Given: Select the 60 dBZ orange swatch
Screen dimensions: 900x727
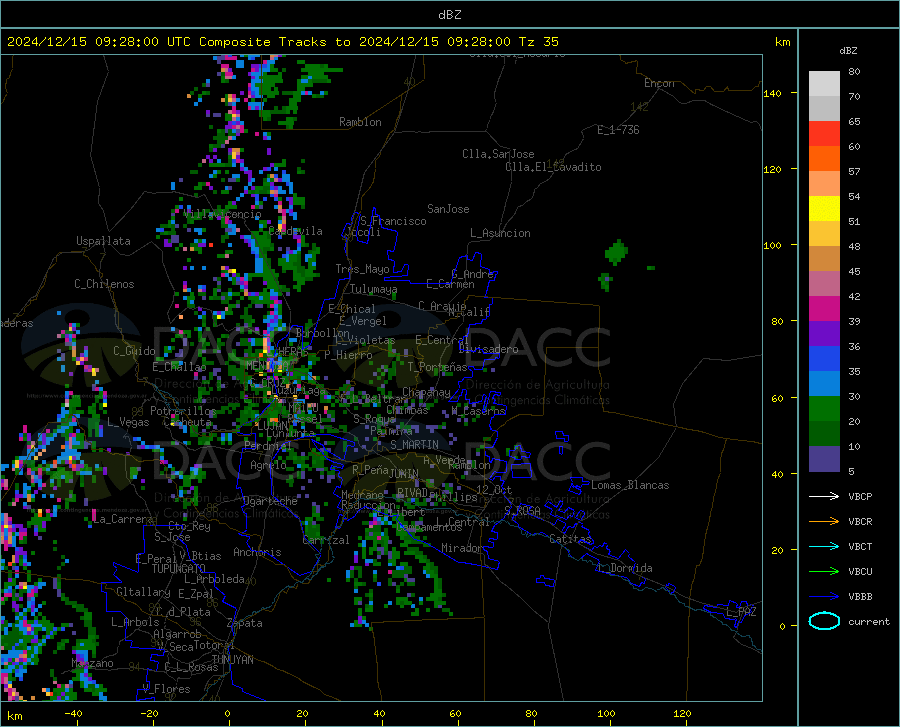Looking at the screenshot, I should [824, 159].
